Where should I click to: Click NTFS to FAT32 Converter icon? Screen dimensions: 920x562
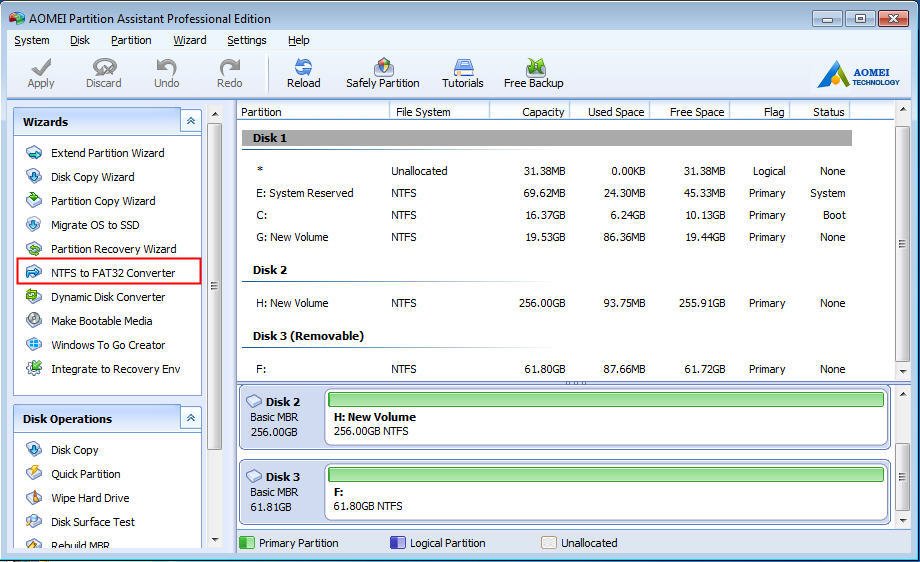tap(34, 272)
